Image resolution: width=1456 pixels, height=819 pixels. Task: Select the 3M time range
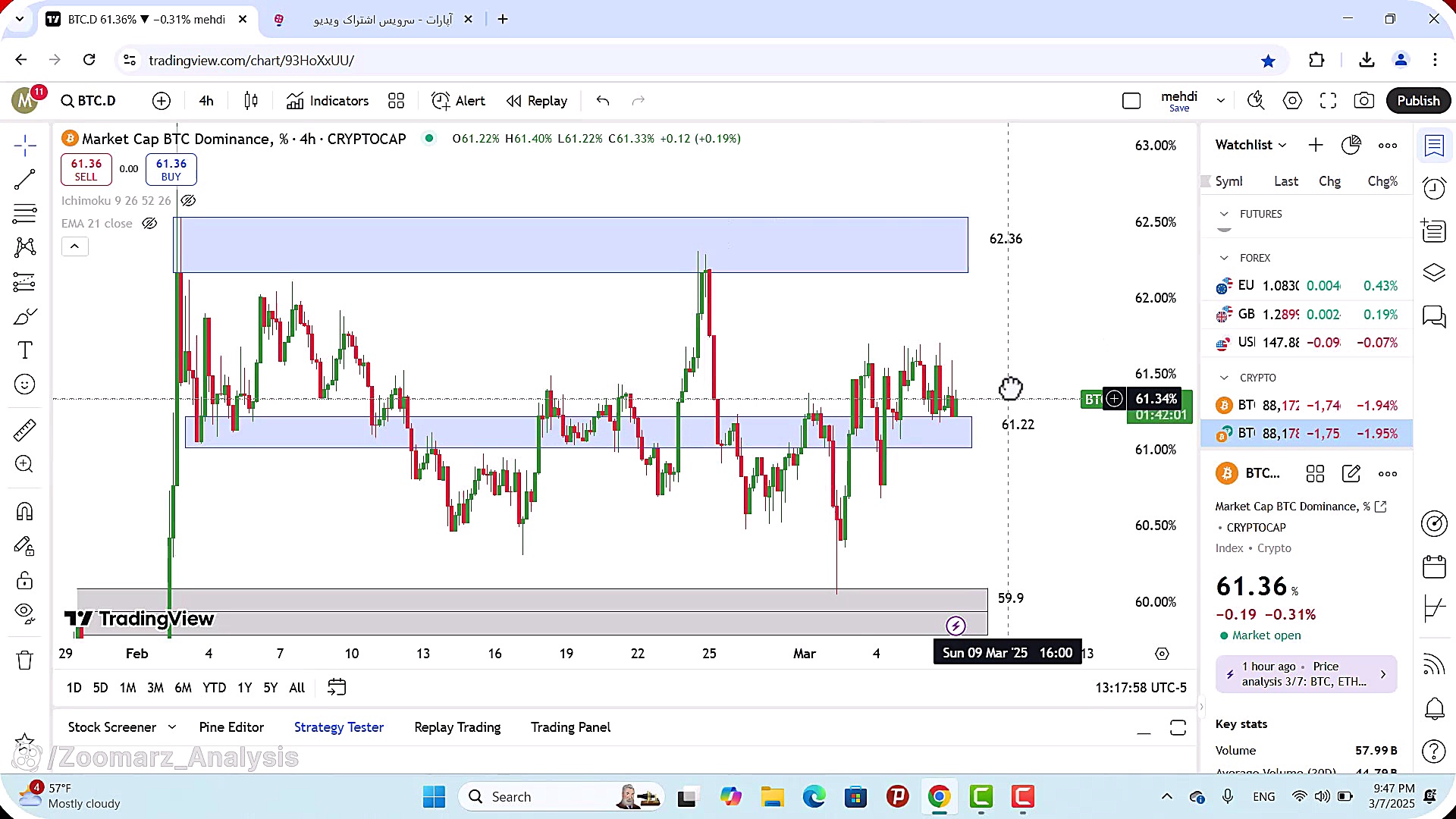click(155, 688)
